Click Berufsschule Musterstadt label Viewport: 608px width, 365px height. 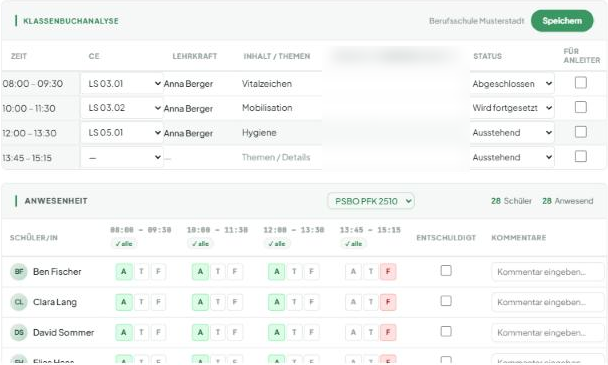(477, 21)
